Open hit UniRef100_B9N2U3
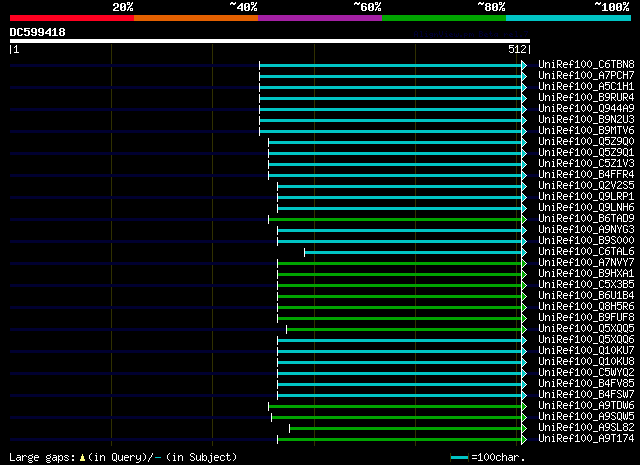Screen dimensions: 640x465 point(586,120)
